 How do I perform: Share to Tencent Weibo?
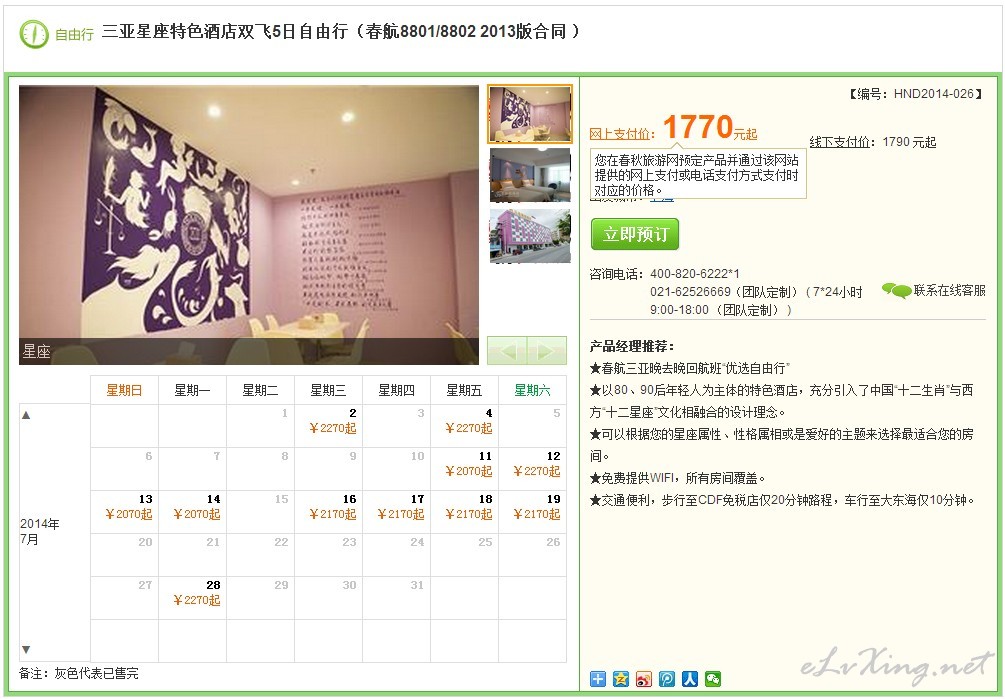[667, 678]
